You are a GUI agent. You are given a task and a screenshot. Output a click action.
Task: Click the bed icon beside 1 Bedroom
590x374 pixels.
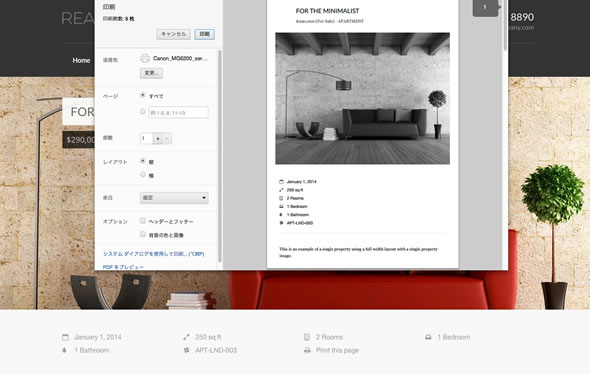point(428,337)
